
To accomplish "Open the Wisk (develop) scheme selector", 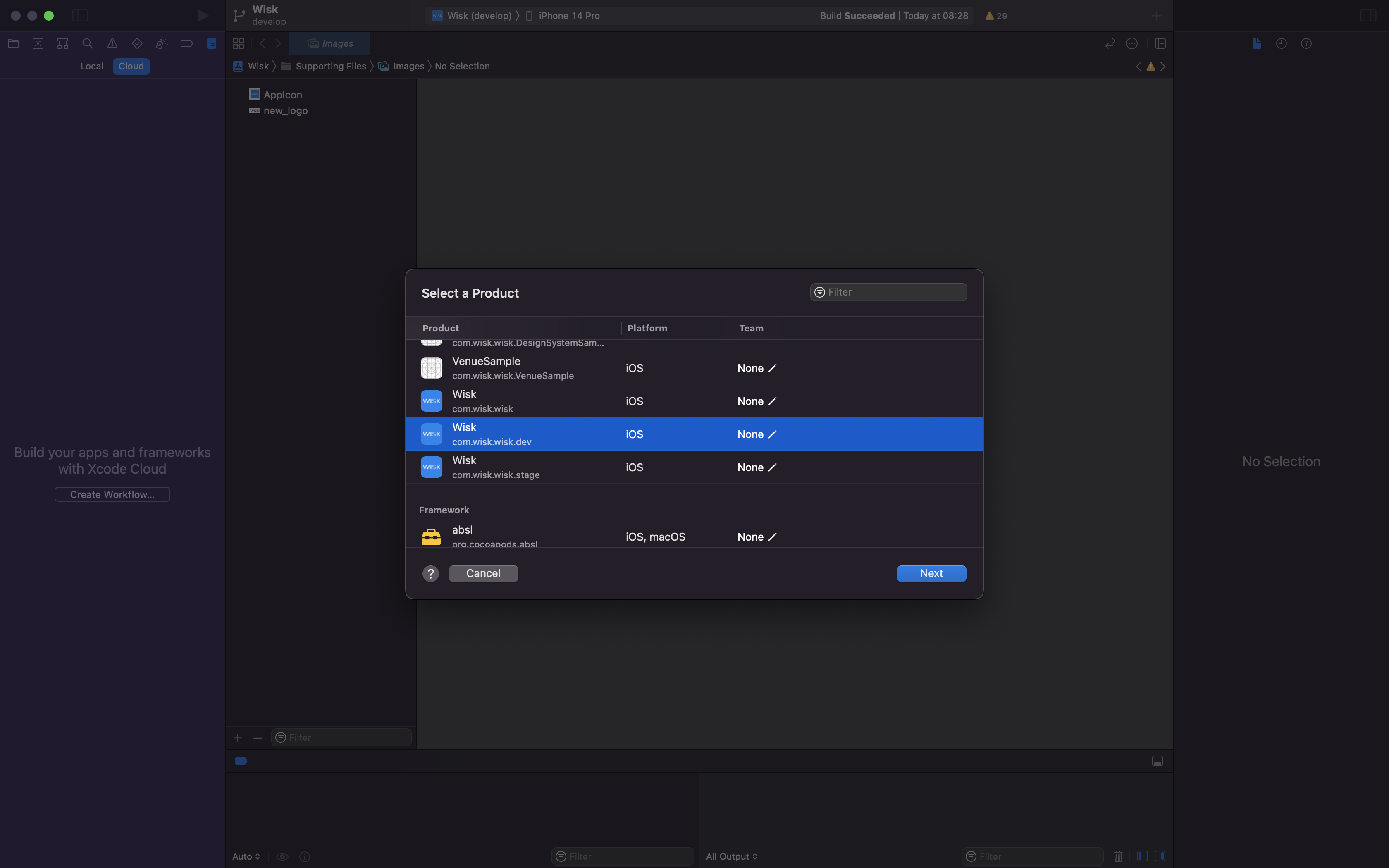I will tap(472, 16).
